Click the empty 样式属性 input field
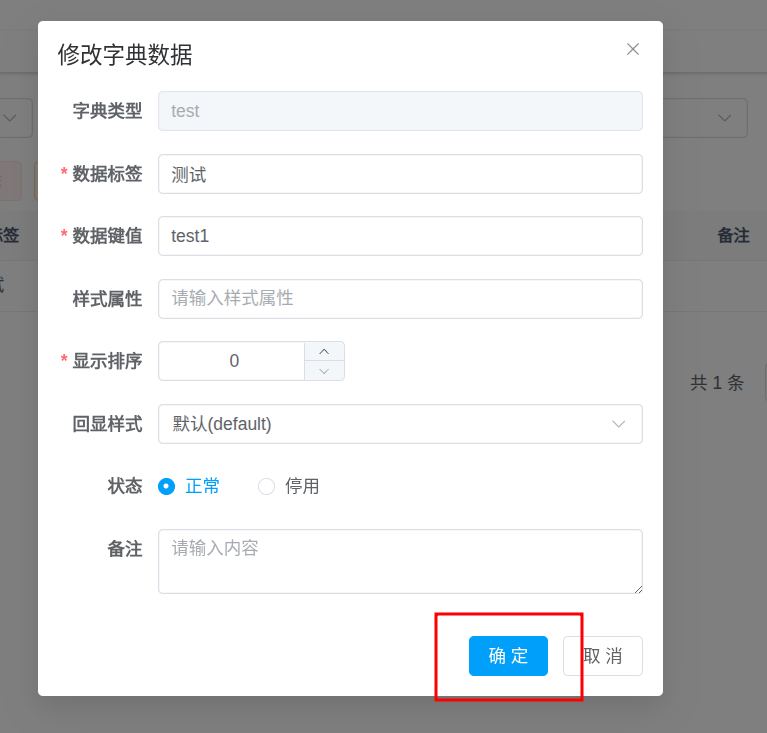Image resolution: width=767 pixels, height=733 pixels. (400, 298)
